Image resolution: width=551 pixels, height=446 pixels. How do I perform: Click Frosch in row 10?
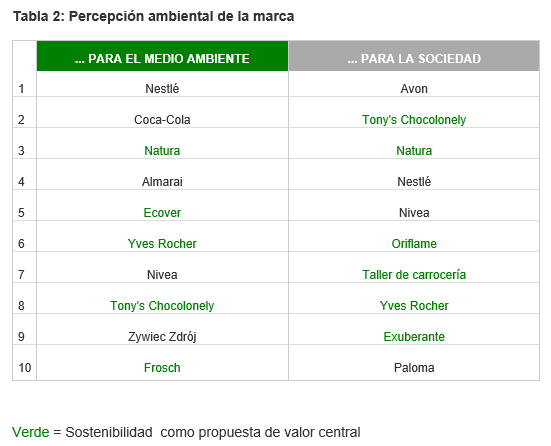(x=162, y=367)
